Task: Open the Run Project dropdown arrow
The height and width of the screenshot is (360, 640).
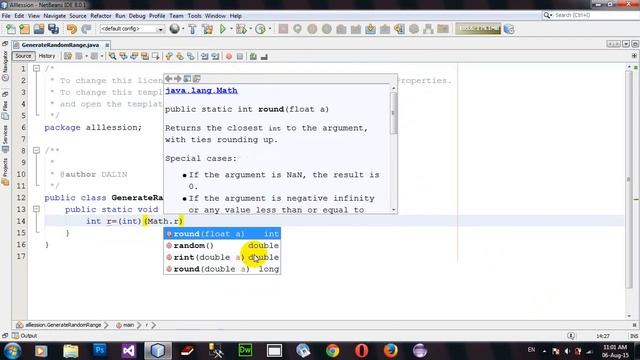Action: 231,29
